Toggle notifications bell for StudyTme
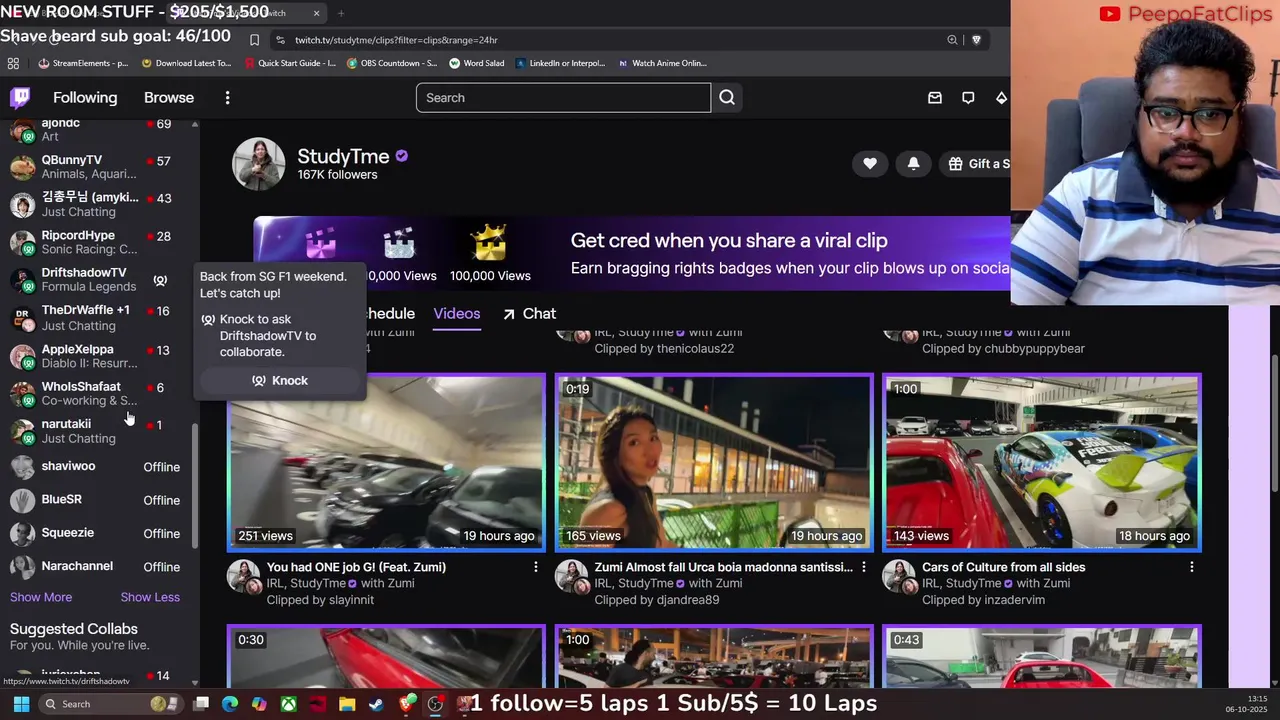This screenshot has width=1280, height=720. tap(913, 163)
